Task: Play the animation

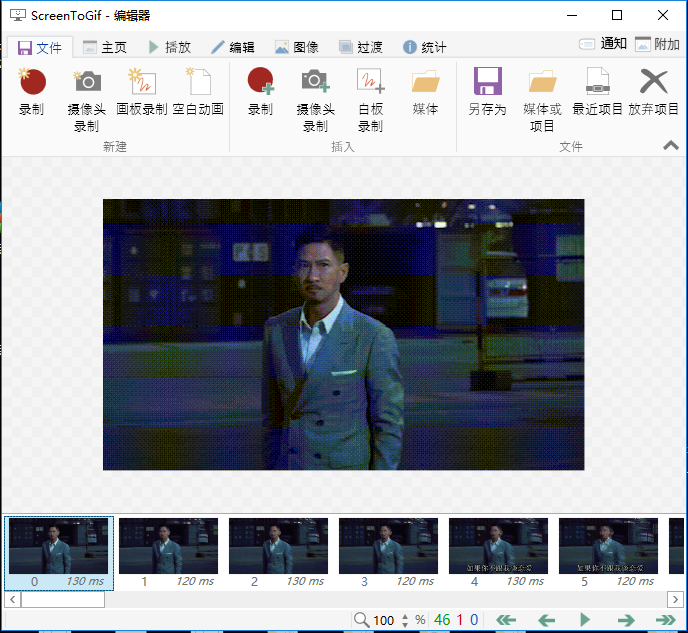Action: [x=585, y=620]
